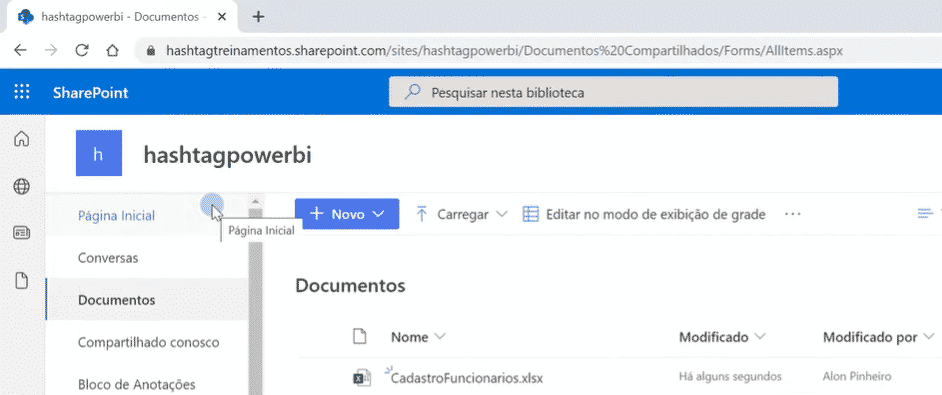Screen dimensions: 942x395
Task: Click the Alon Pinheiro modified-by name
Action: click(857, 377)
